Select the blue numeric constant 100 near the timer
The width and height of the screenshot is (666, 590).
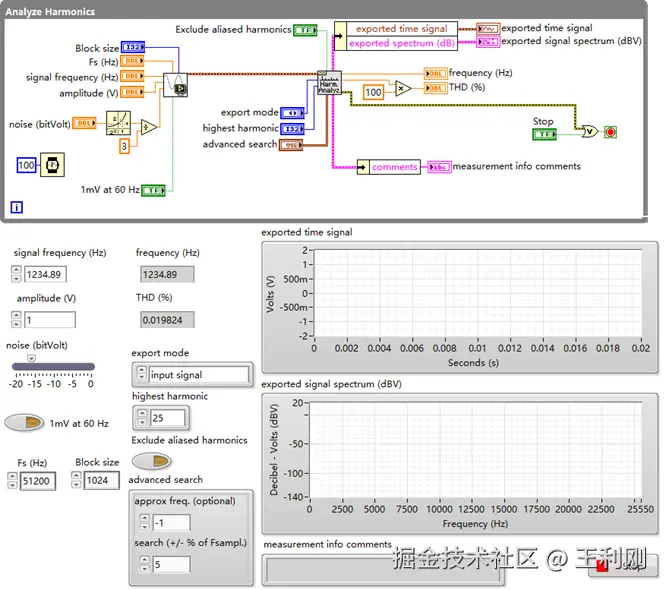pos(26,165)
